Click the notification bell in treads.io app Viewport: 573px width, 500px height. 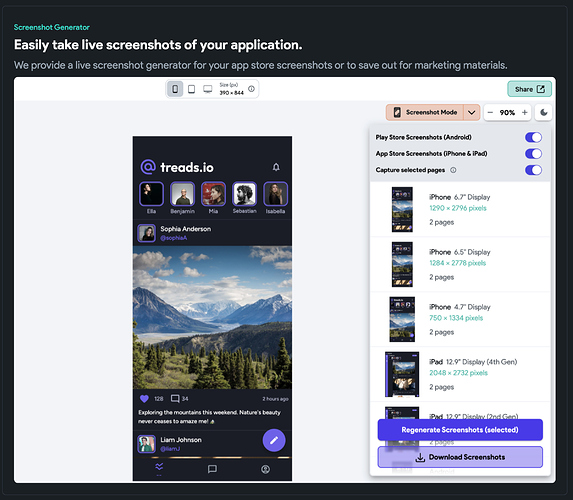[x=276, y=167]
